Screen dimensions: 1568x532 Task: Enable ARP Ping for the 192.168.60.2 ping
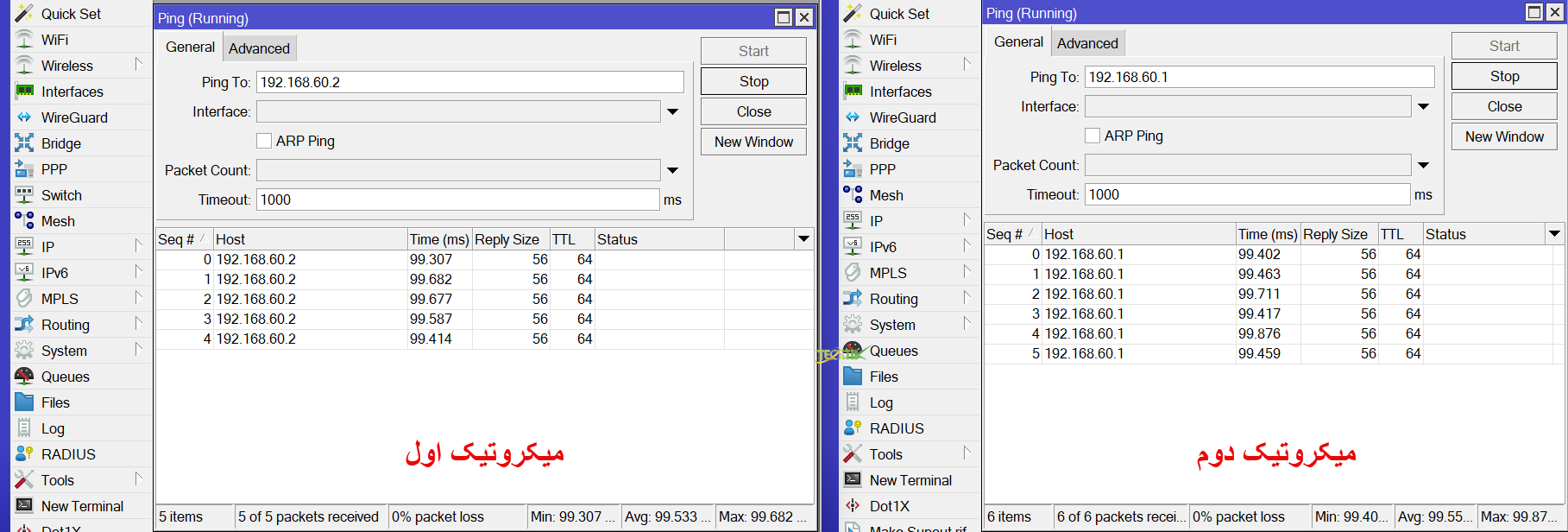click(x=264, y=141)
